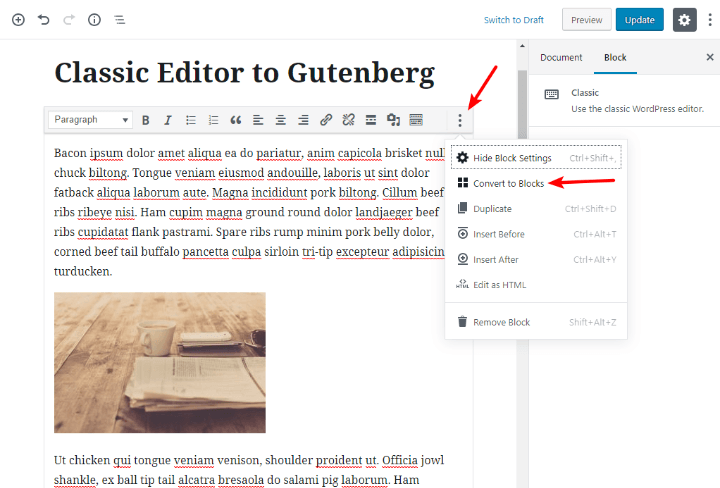Image resolution: width=720 pixels, height=488 pixels.
Task: Click the remove link icon
Action: (349, 120)
